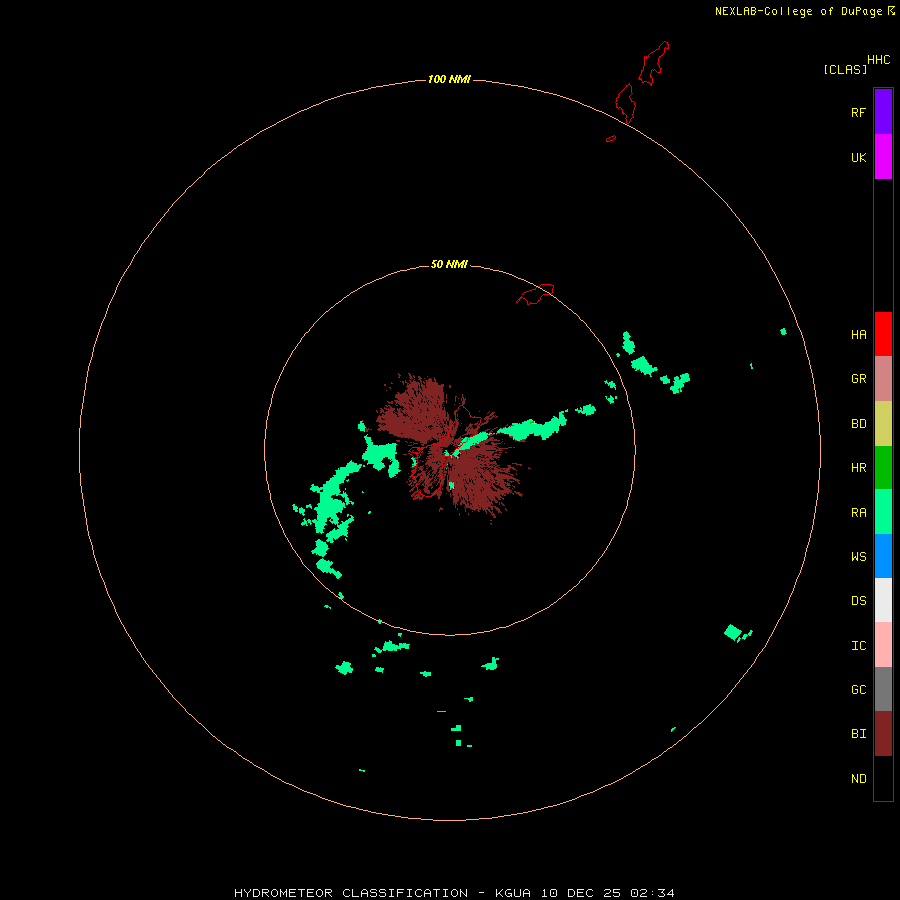This screenshot has width=900, height=900.
Task: Click the 'HHC' product label
Action: 878,60
